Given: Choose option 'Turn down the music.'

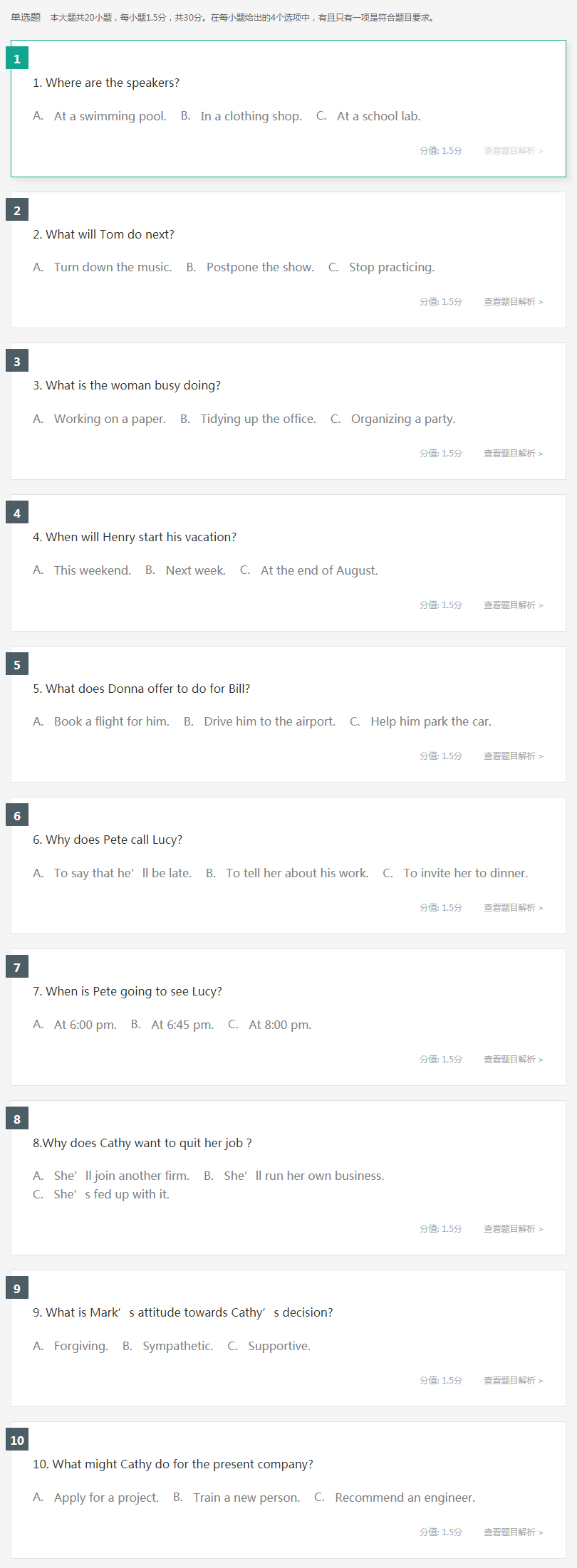Looking at the screenshot, I should pyautogui.click(x=113, y=267).
